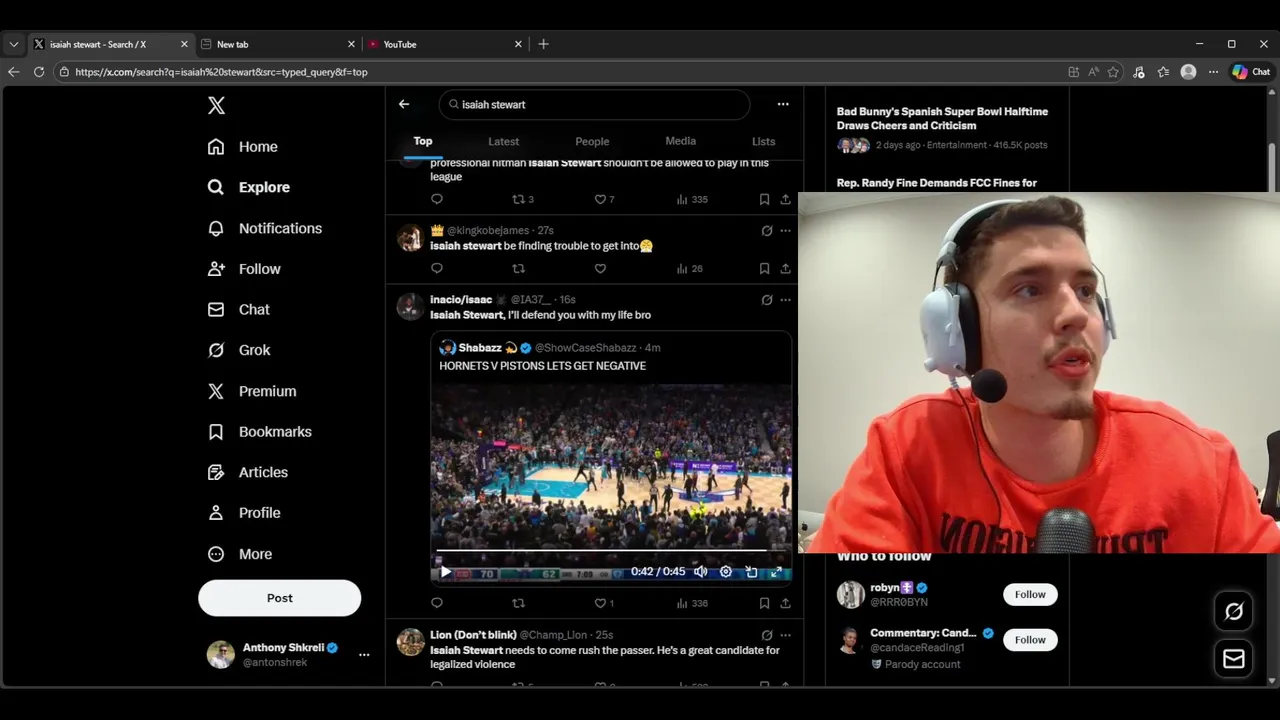Open more options on kingkobejames post

(x=785, y=231)
